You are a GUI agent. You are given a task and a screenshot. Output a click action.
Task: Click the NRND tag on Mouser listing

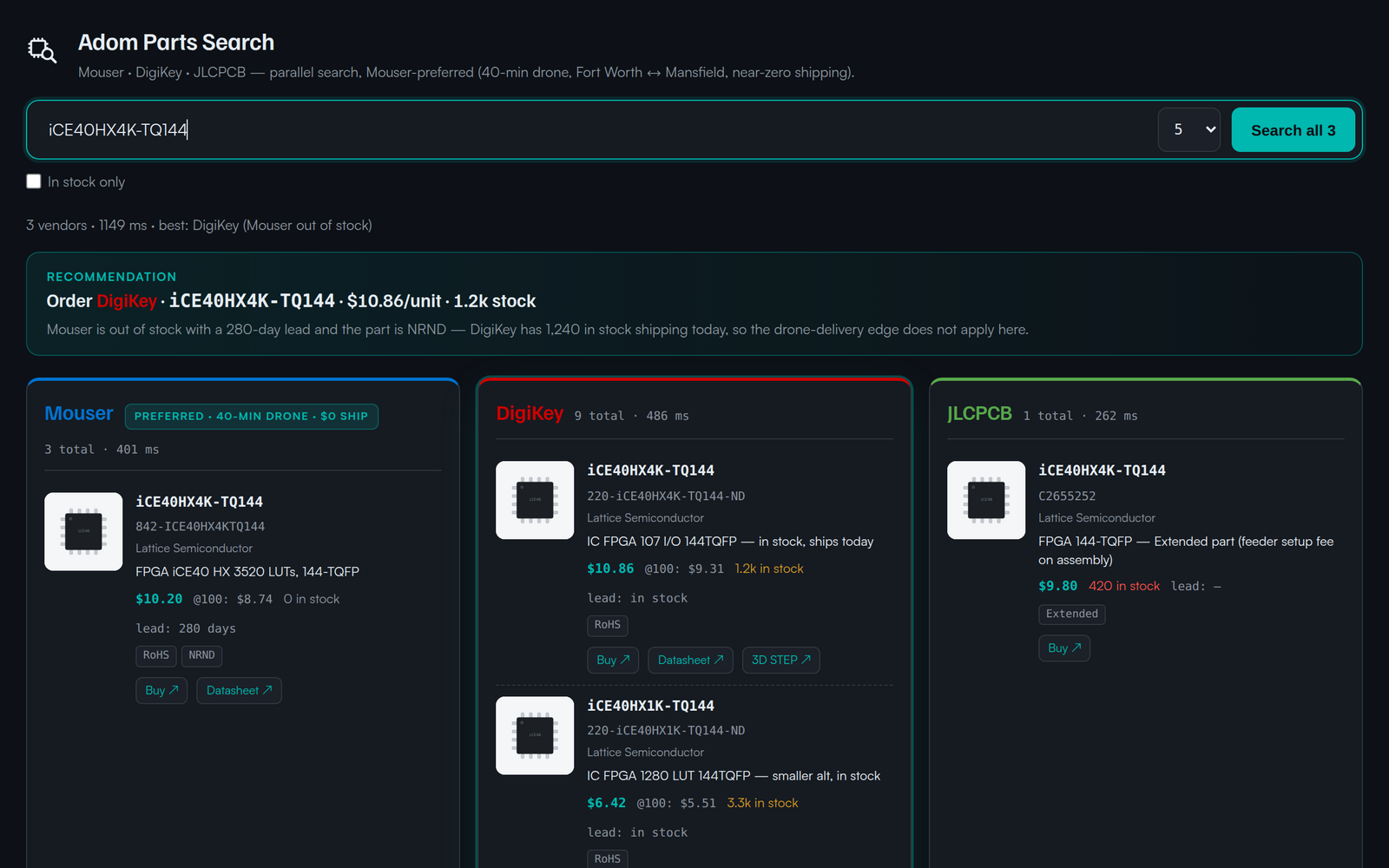pos(201,655)
